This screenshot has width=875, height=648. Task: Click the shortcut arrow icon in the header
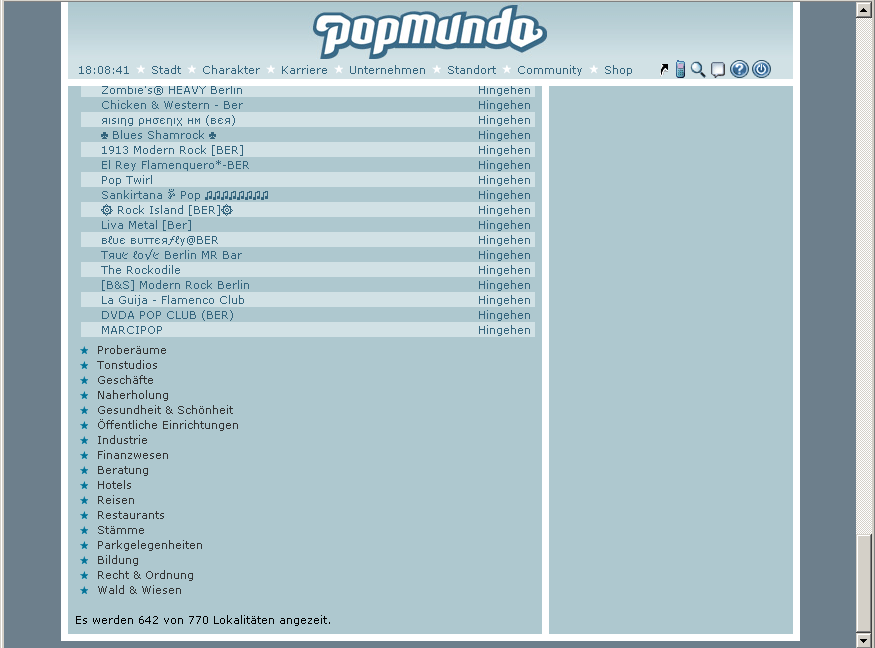[x=664, y=70]
